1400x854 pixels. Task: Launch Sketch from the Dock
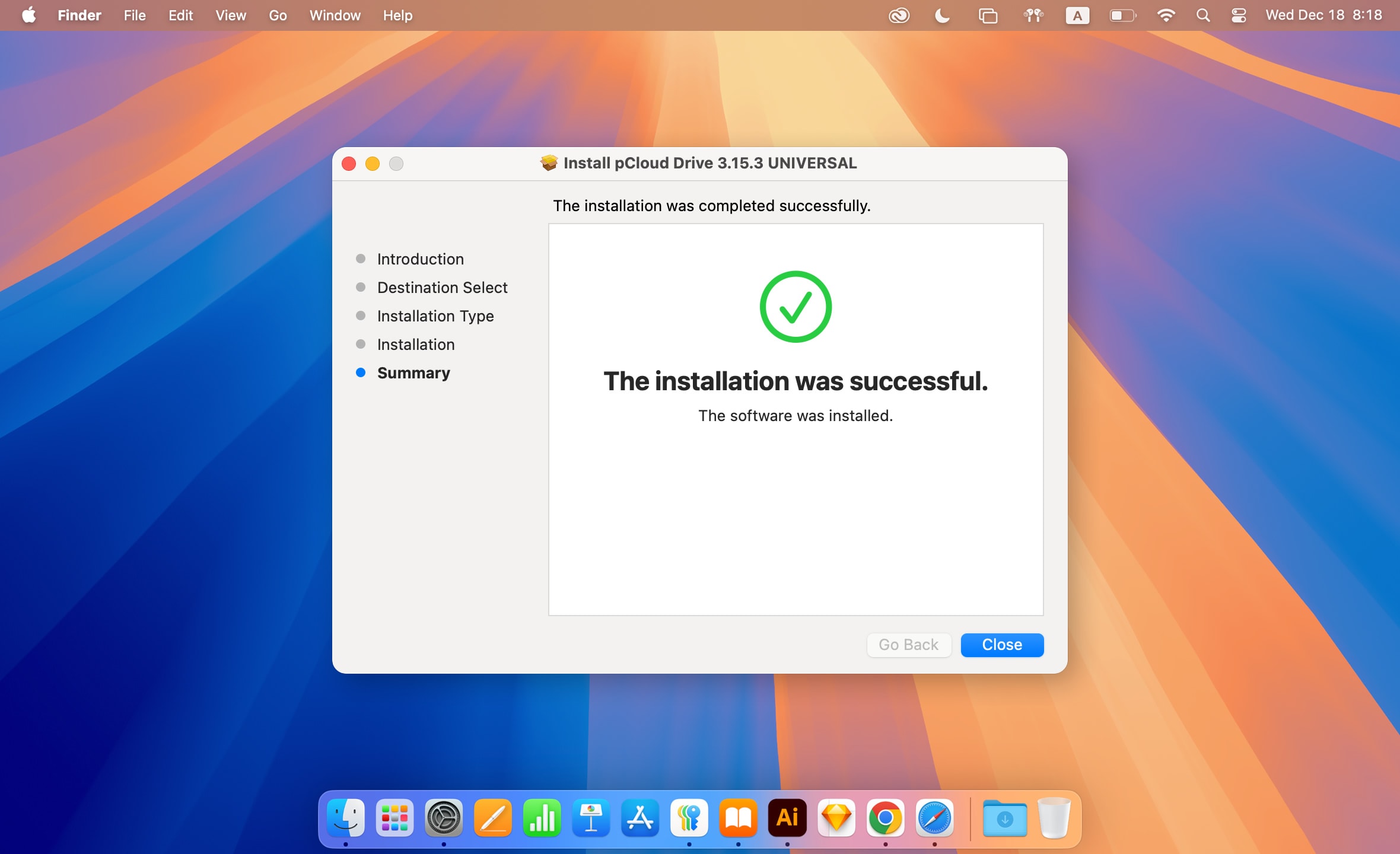pos(836,818)
